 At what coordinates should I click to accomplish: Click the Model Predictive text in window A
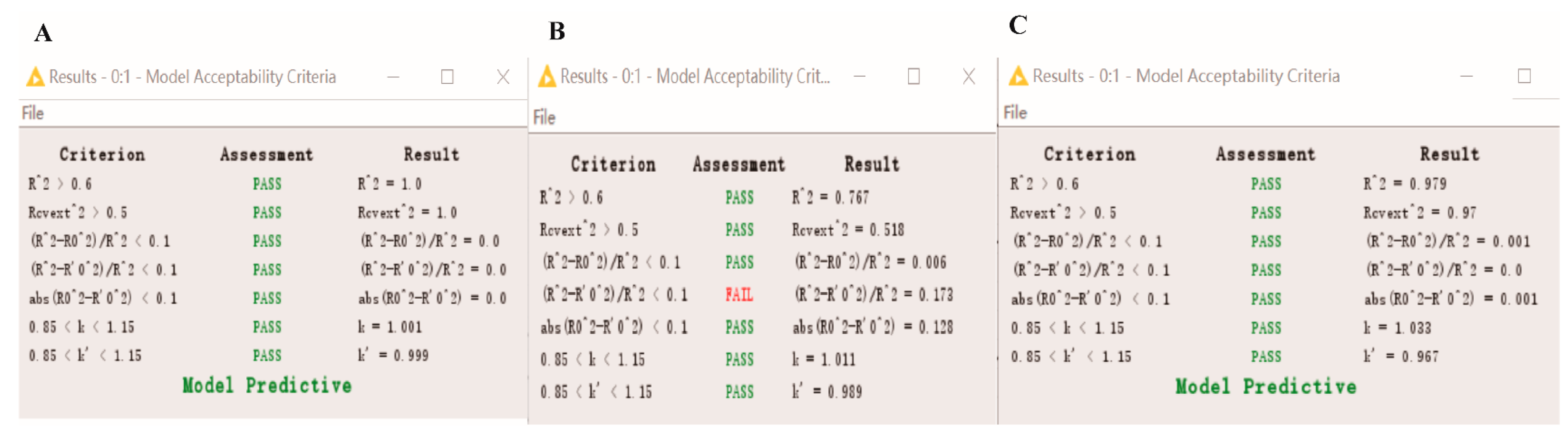(x=266, y=385)
